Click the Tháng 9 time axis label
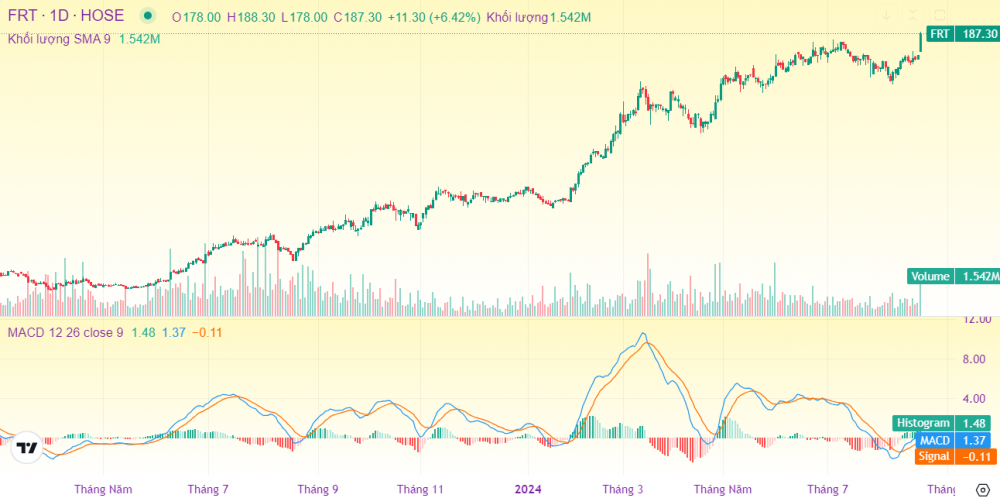This screenshot has width=1000, height=498. pos(318,490)
